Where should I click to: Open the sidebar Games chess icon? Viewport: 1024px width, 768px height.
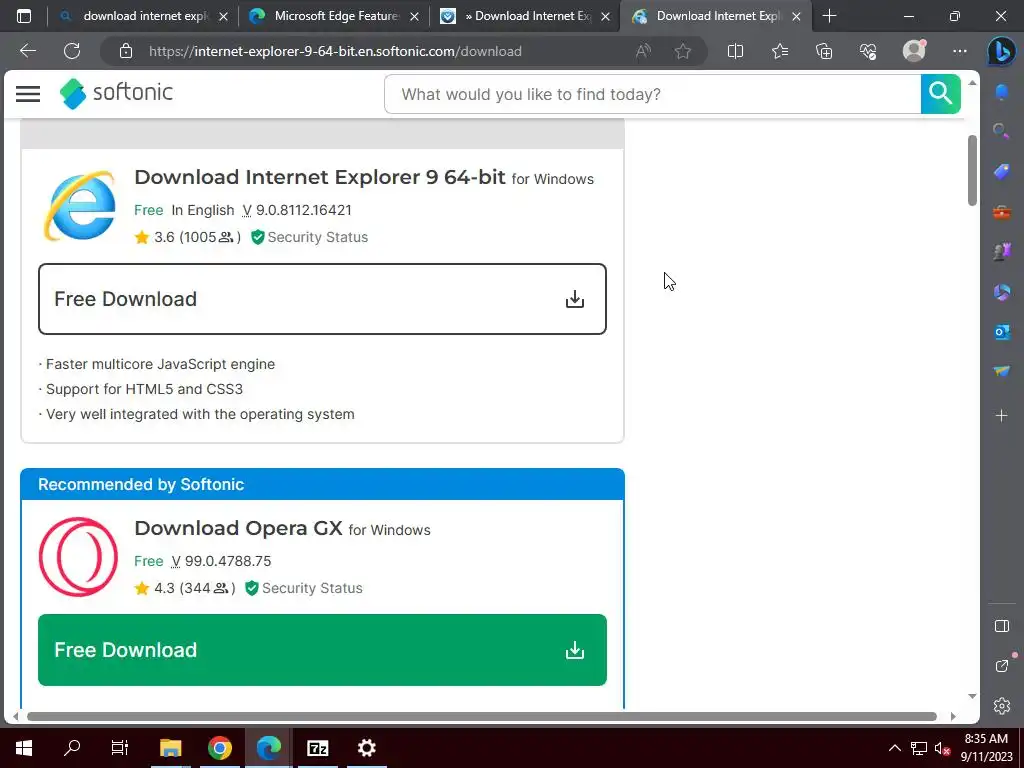pyautogui.click(x=1001, y=251)
